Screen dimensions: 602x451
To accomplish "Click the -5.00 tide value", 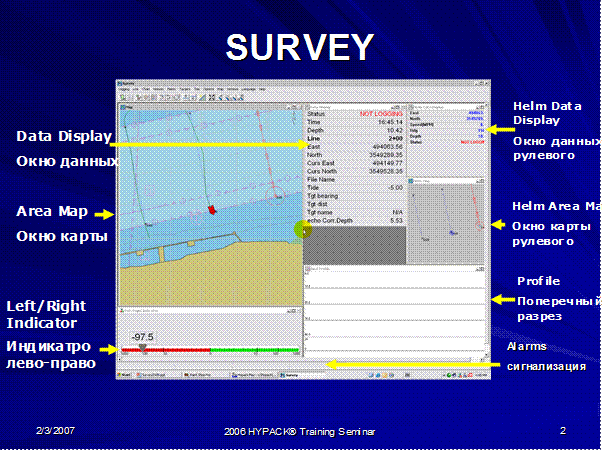I will tap(394, 188).
